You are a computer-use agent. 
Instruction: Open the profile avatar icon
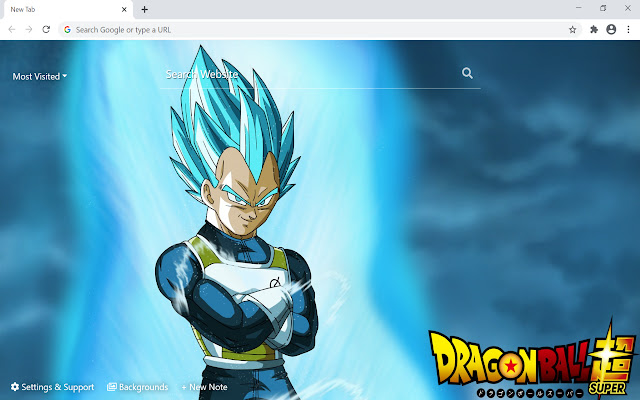[611, 29]
